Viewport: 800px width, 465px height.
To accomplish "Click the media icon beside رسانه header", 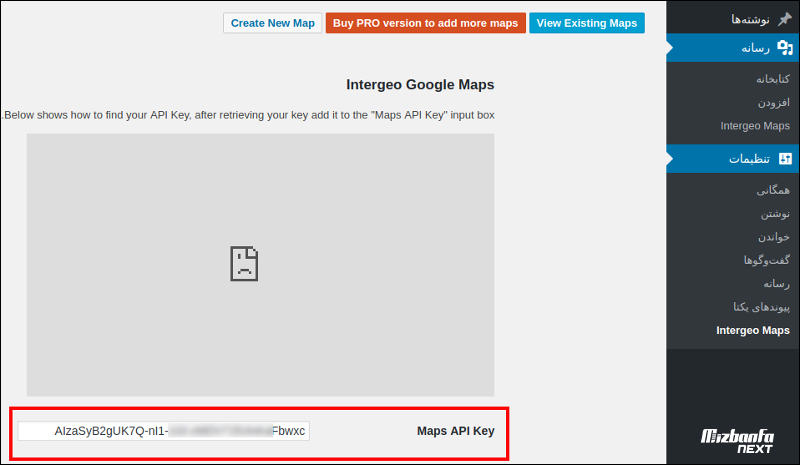I will tap(785, 48).
